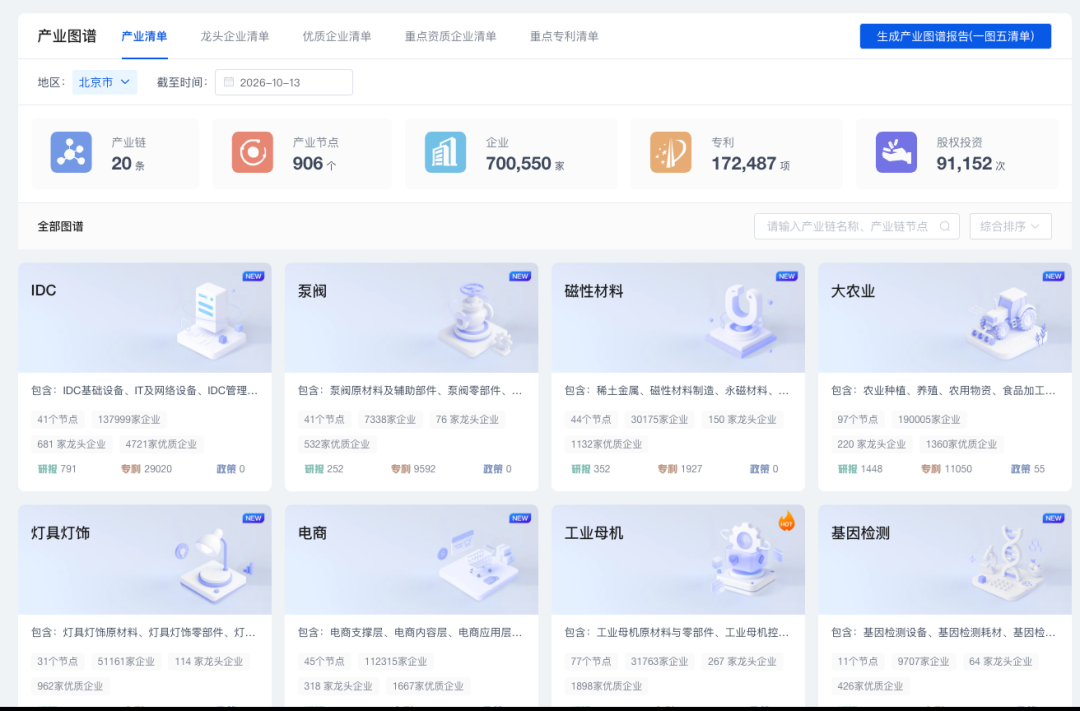This screenshot has height=711, width=1080.
Task: Click the 9707家企业 tag
Action: click(x=923, y=661)
